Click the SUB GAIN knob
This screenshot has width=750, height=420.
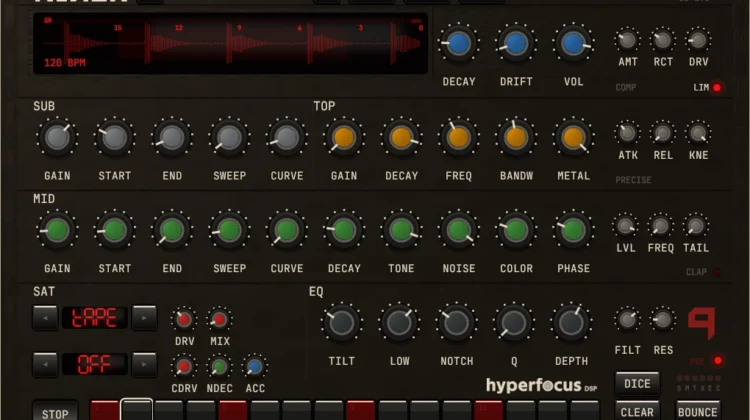click(57, 137)
